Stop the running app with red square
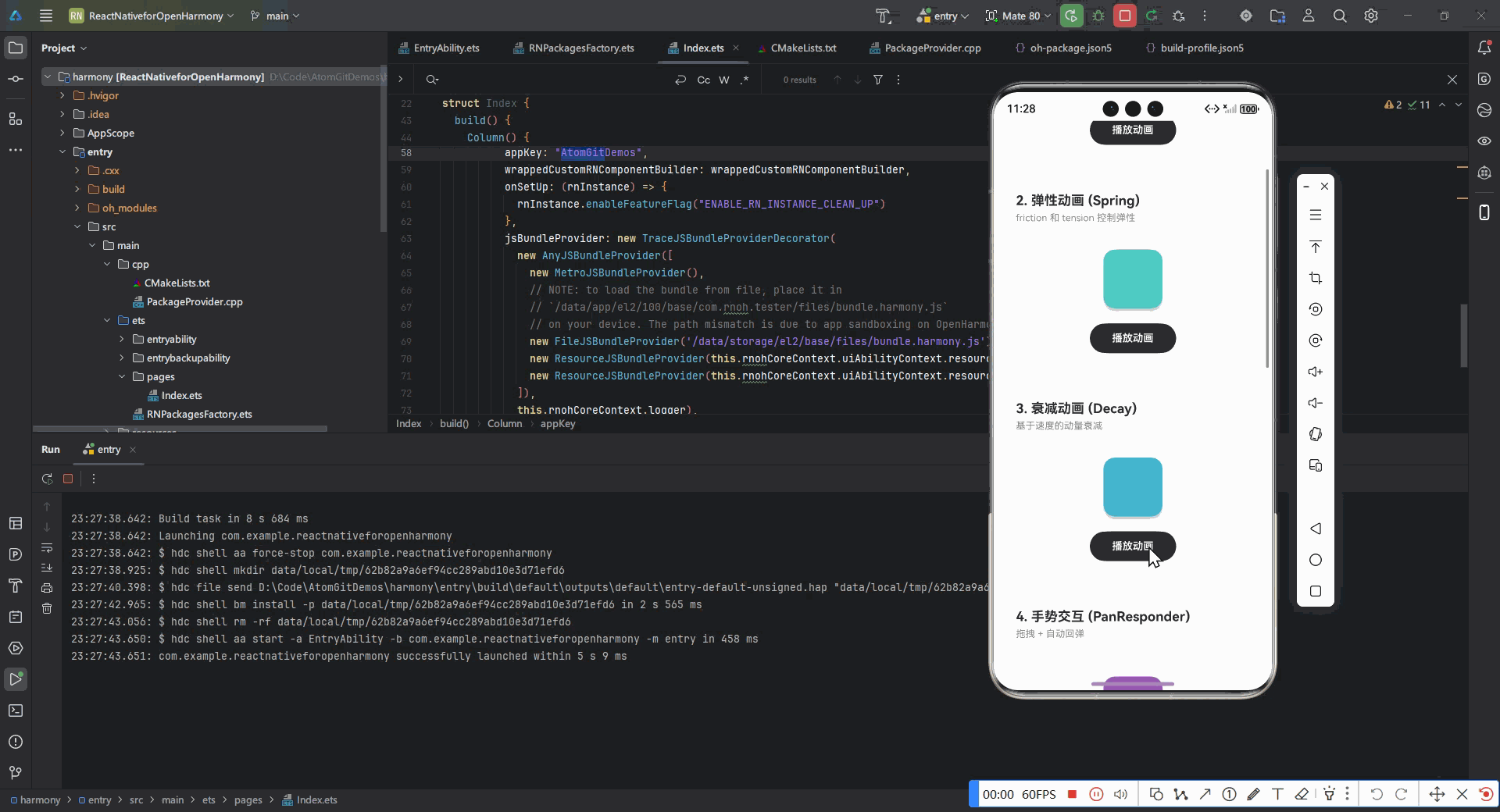The image size is (1500, 812). [1125, 16]
